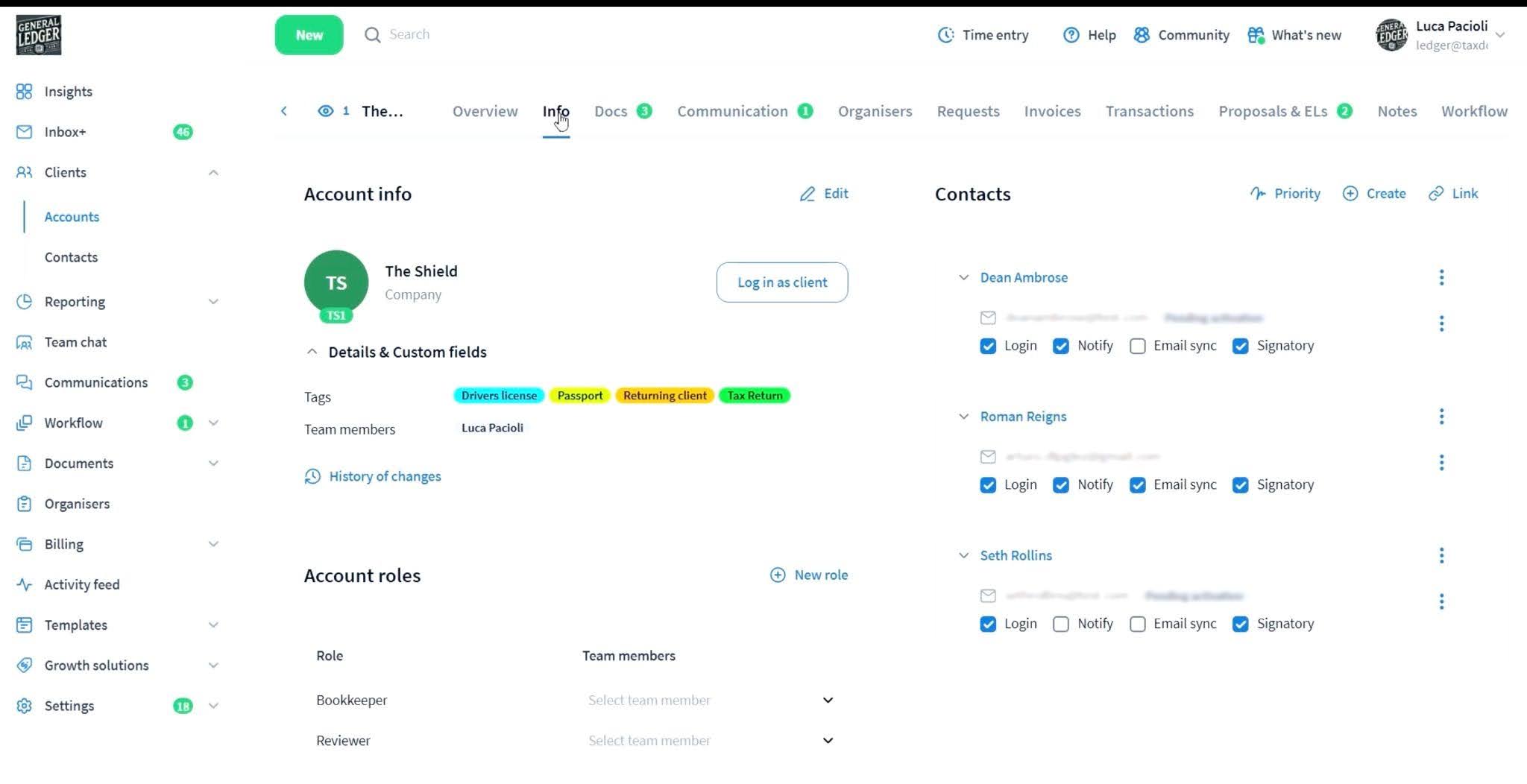Click the History of changes clock icon

312,476
